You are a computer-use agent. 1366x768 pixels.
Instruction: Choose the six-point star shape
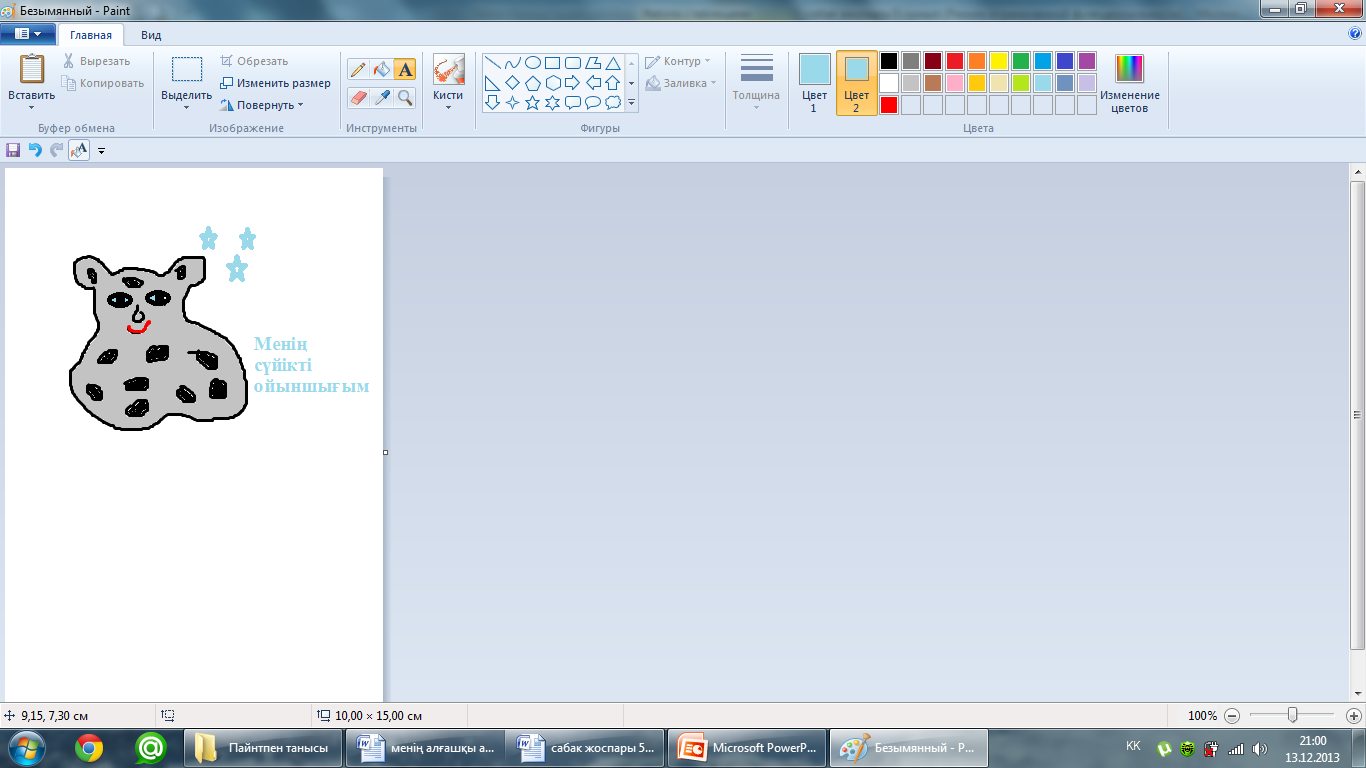pyautogui.click(x=552, y=102)
